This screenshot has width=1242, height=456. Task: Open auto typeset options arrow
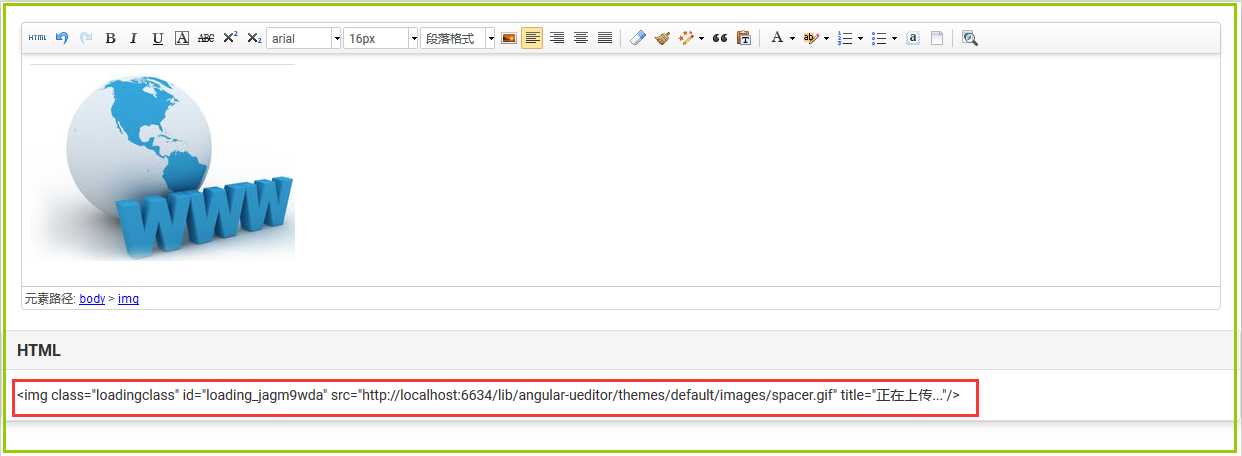[x=701, y=38]
